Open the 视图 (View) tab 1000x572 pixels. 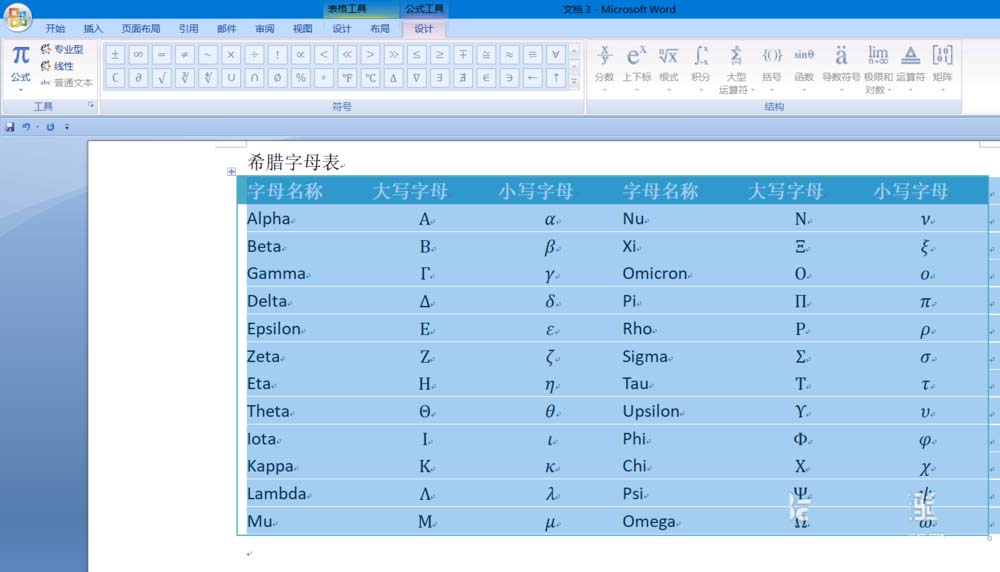tap(302, 29)
